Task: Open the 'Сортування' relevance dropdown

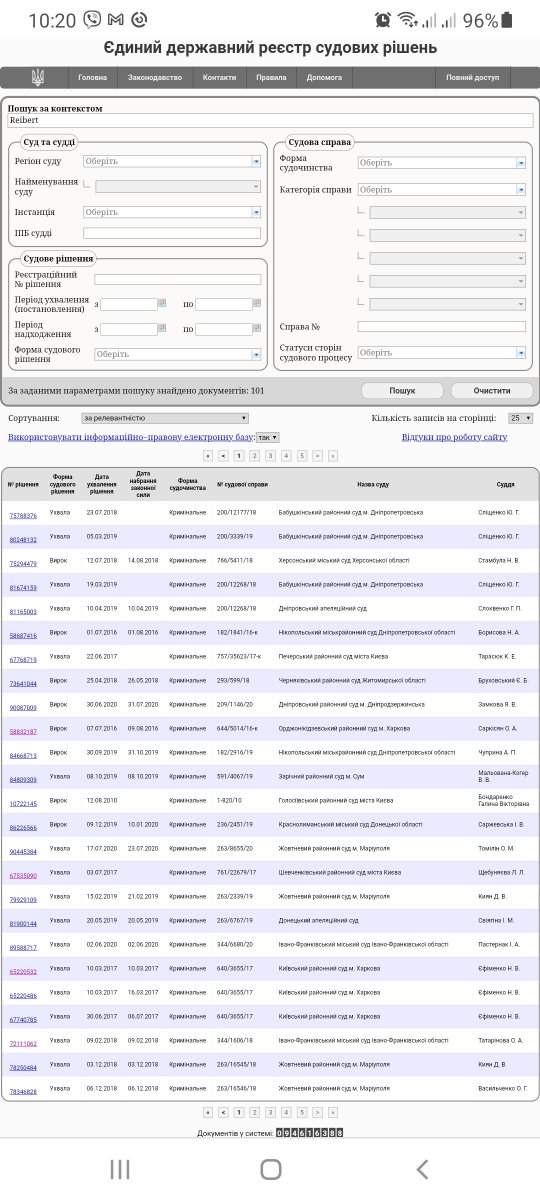Action: coord(165,418)
